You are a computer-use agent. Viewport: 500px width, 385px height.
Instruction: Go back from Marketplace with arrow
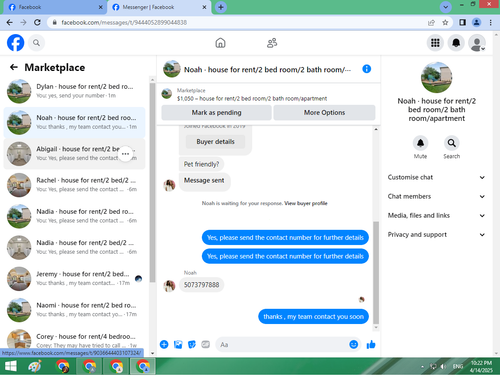[x=14, y=67]
